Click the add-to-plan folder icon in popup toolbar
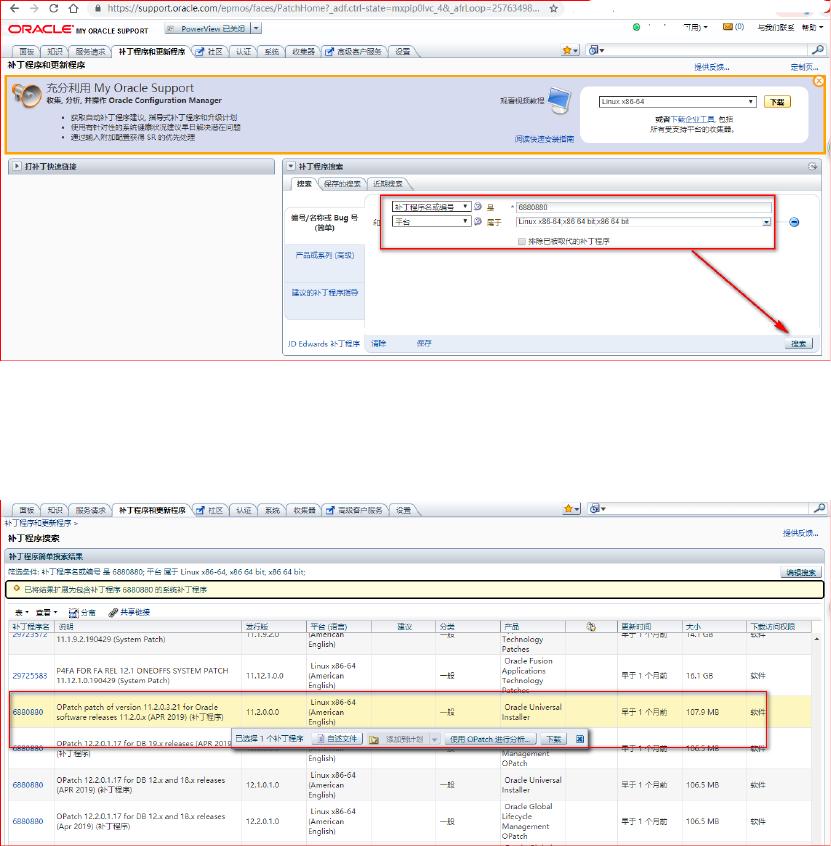Viewport: 831px width, 846px height. tap(374, 739)
